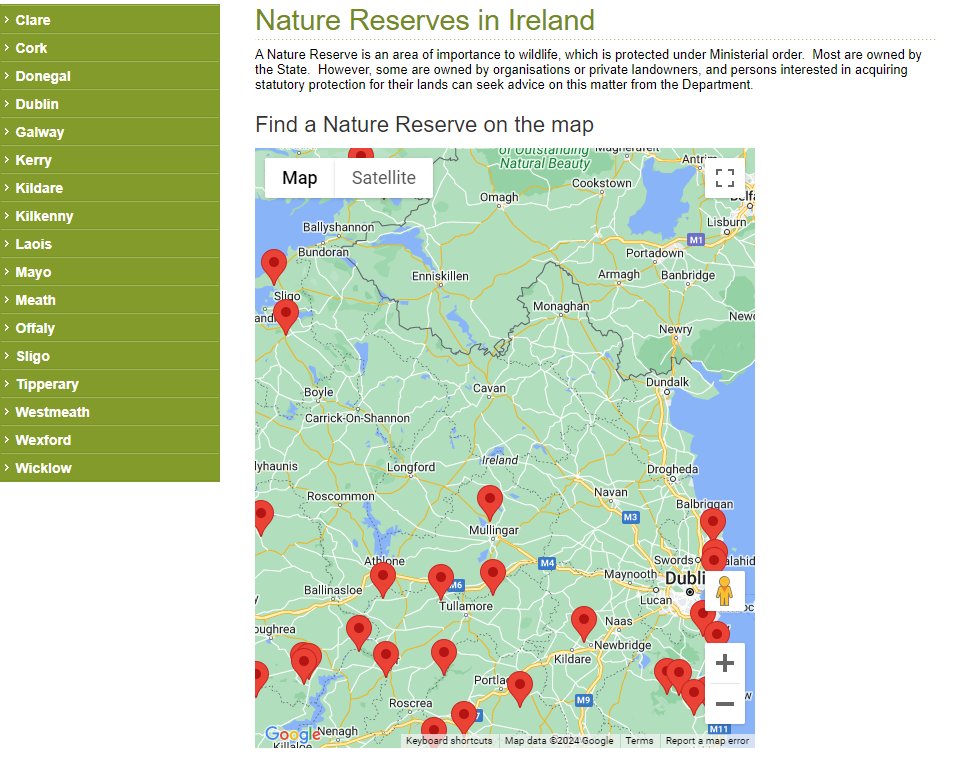Click the Ballinasloe town label
957x765 pixels.
tap(333, 590)
